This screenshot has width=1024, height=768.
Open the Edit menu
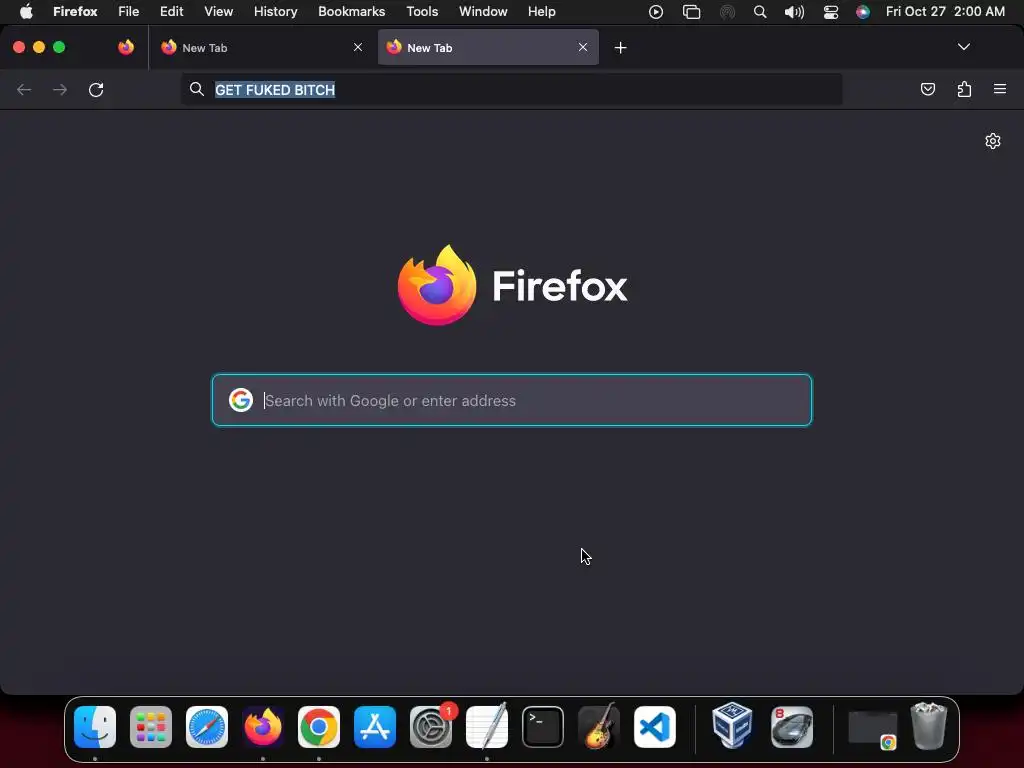pos(172,12)
